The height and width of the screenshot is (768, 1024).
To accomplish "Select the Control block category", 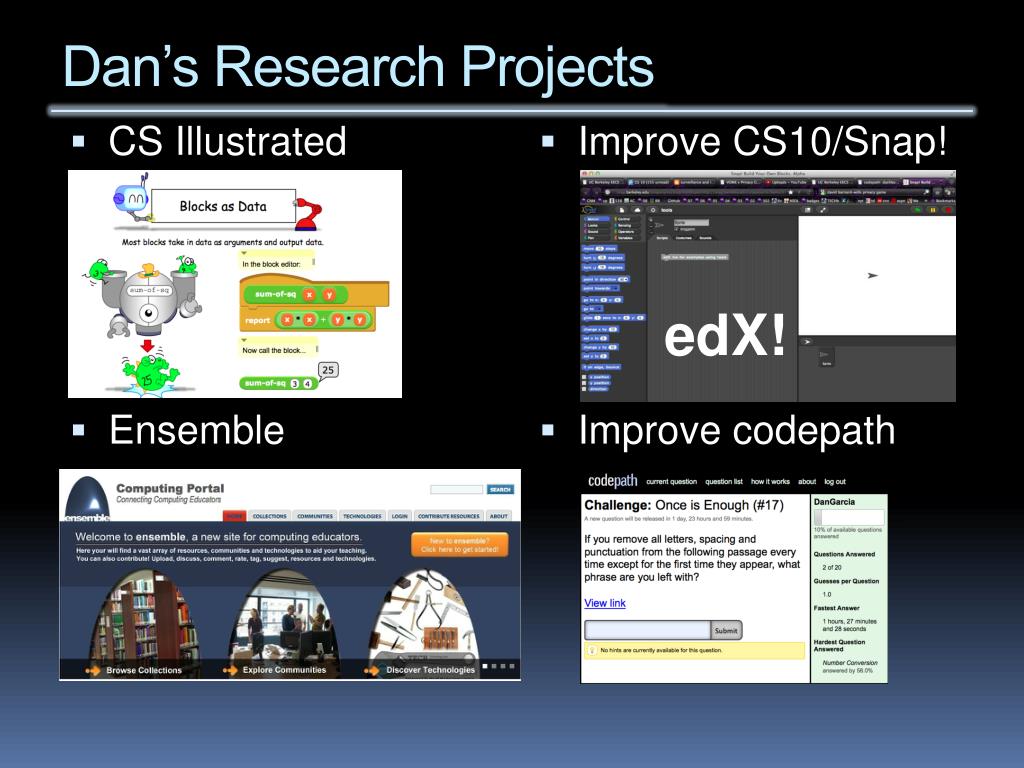I will (627, 219).
